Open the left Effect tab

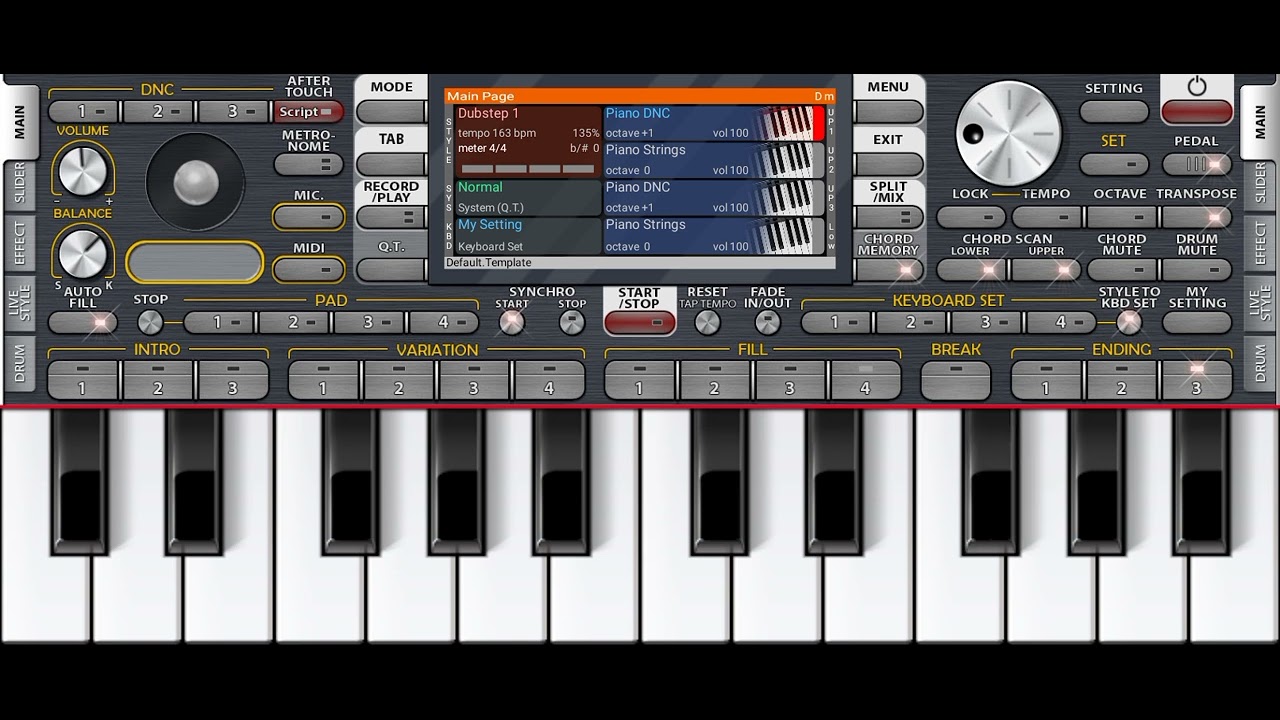19,243
